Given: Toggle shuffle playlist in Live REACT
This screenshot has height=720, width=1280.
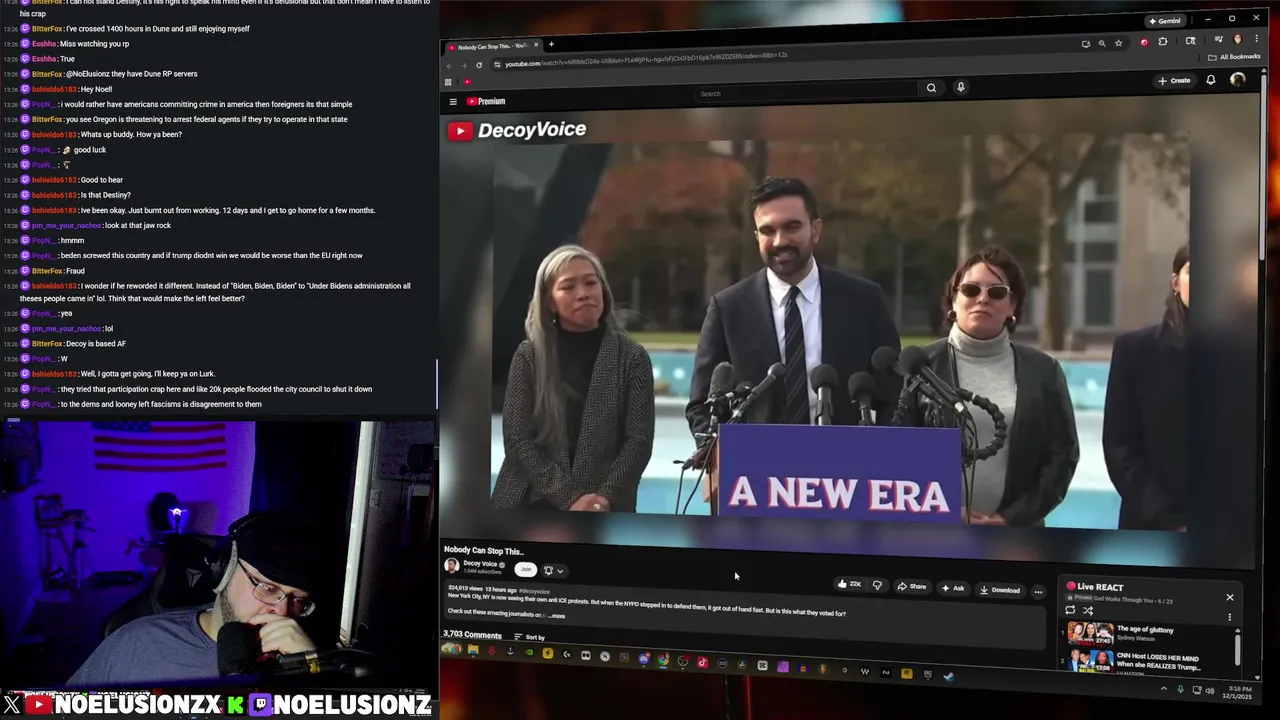Looking at the screenshot, I should 1088,611.
